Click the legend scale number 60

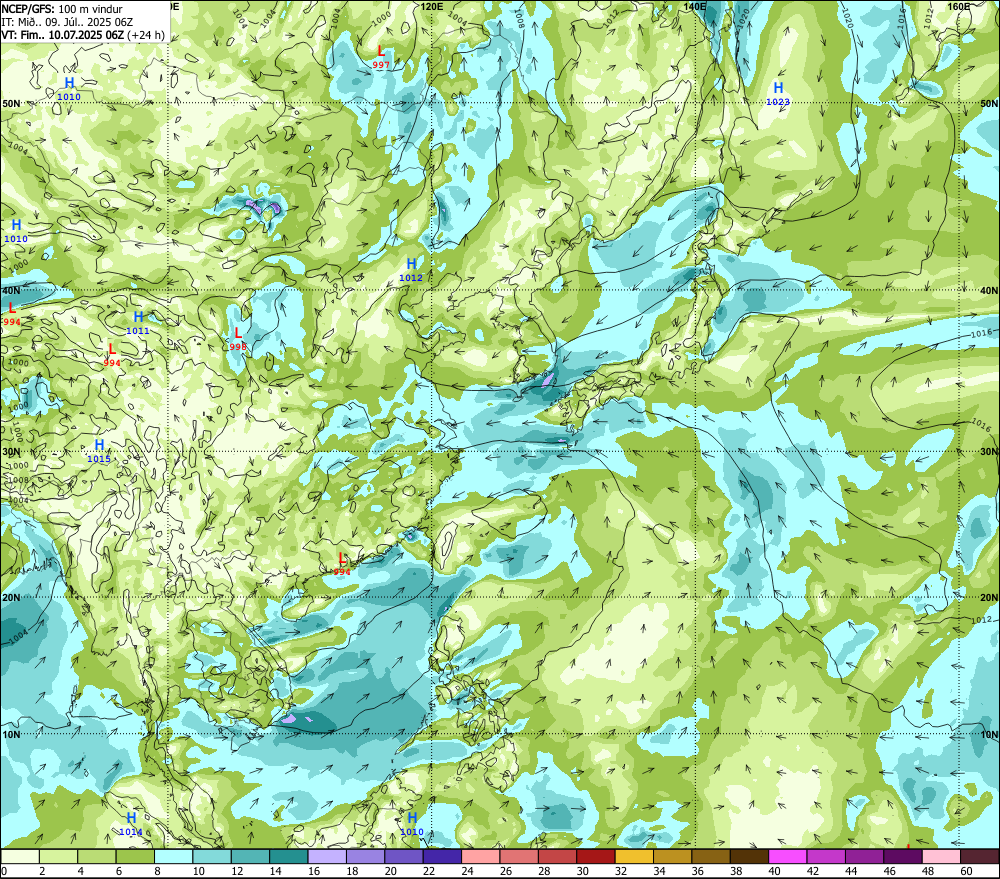[966, 871]
